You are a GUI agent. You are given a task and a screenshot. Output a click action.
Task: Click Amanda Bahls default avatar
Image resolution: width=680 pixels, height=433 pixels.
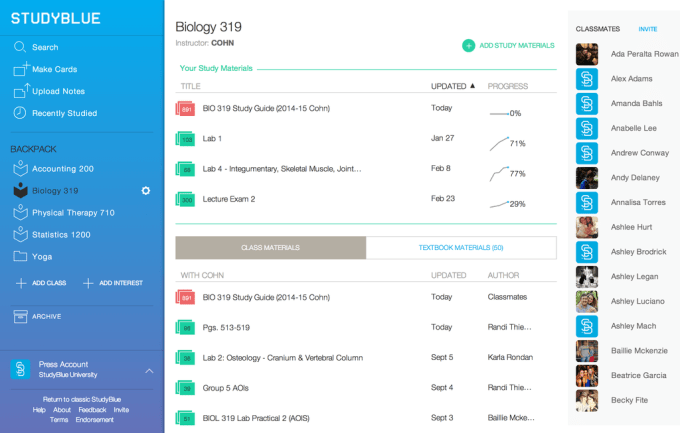[587, 104]
